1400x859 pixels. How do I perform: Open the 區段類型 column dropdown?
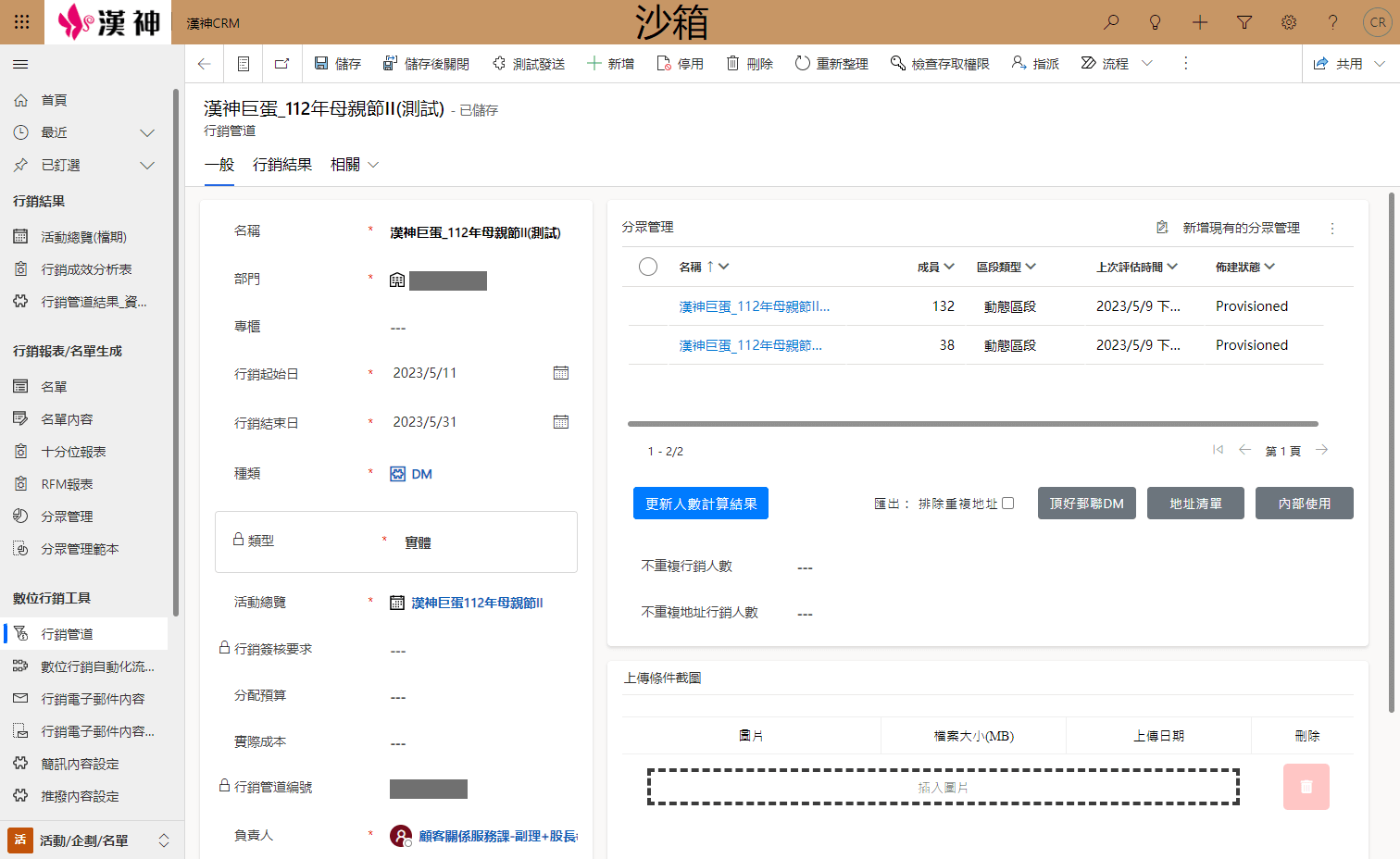click(x=1031, y=267)
